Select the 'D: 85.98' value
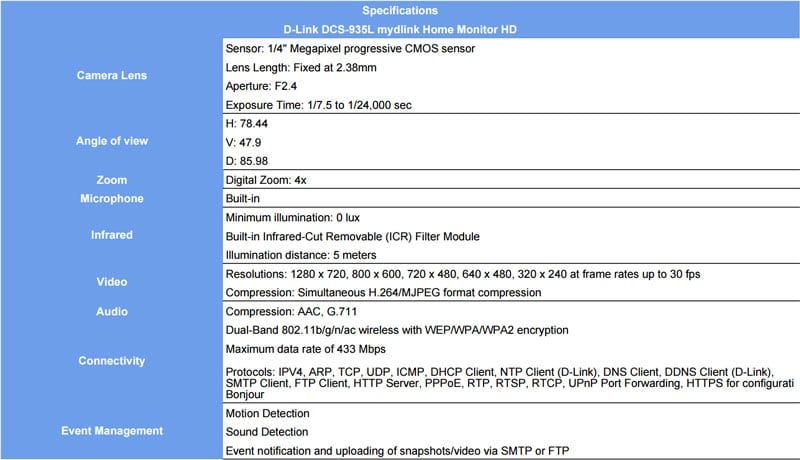Screen dimensions: 800x460 (x=246, y=161)
